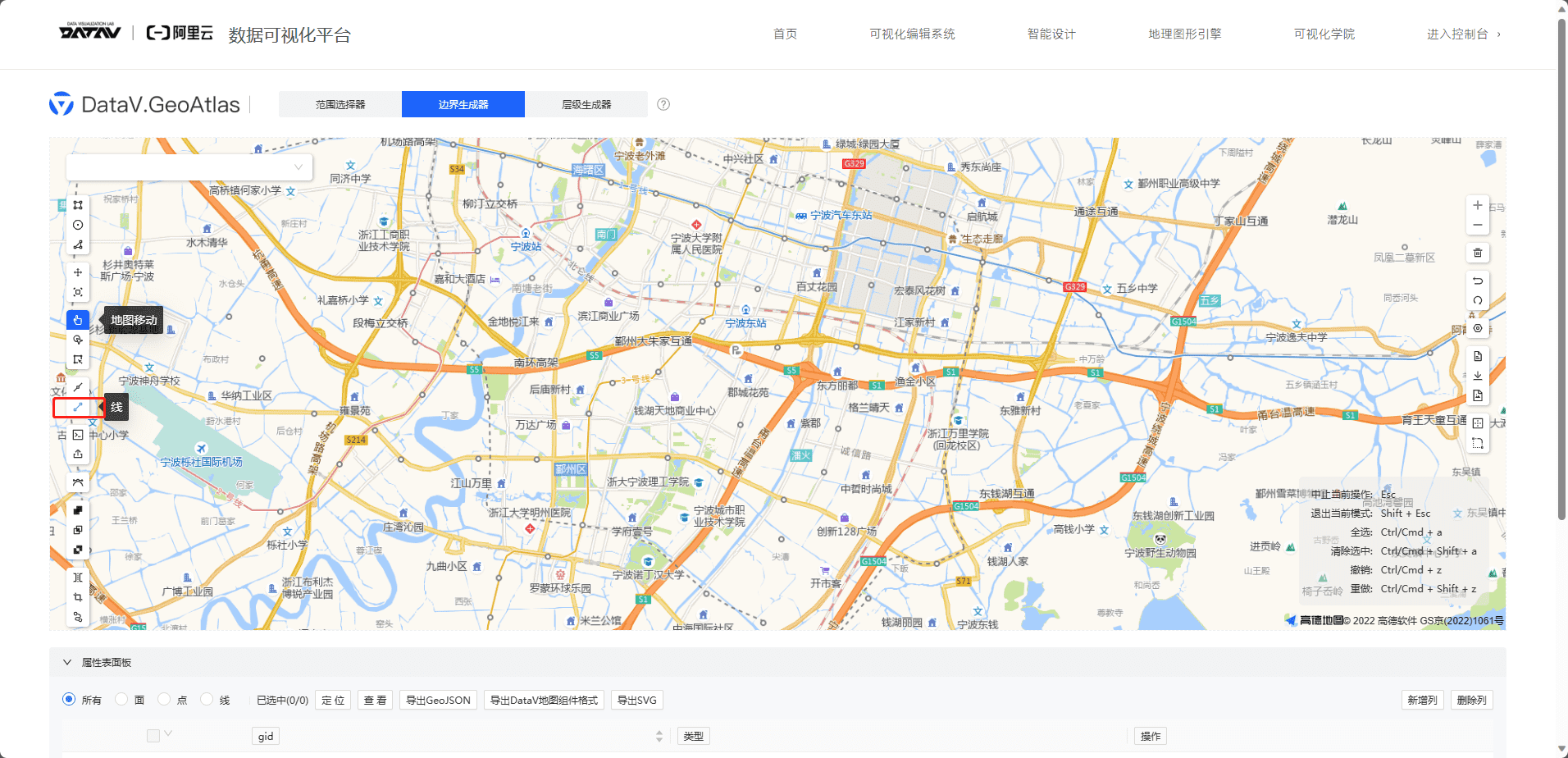Click the split boundary tool
This screenshot has width=1568, height=758.
pos(78,578)
